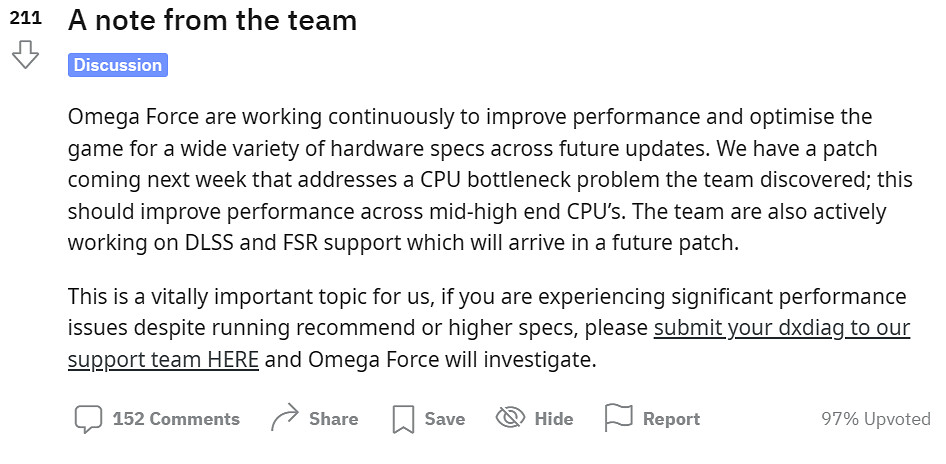946x464 pixels.
Task: Open the 152 Comments text label
Action: [176, 419]
